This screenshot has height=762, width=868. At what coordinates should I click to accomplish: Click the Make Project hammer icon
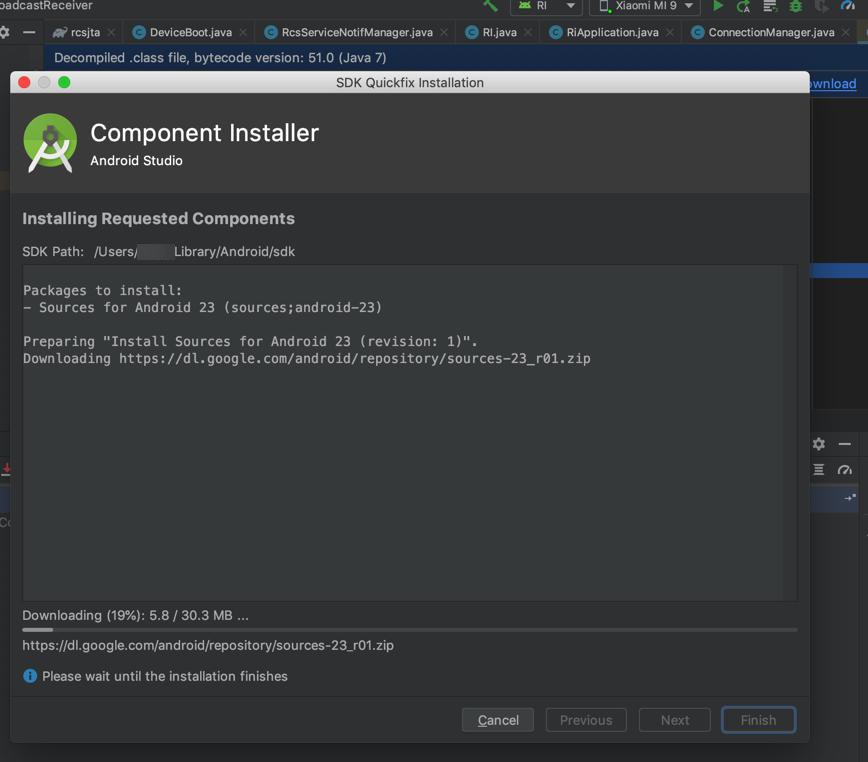[x=490, y=6]
